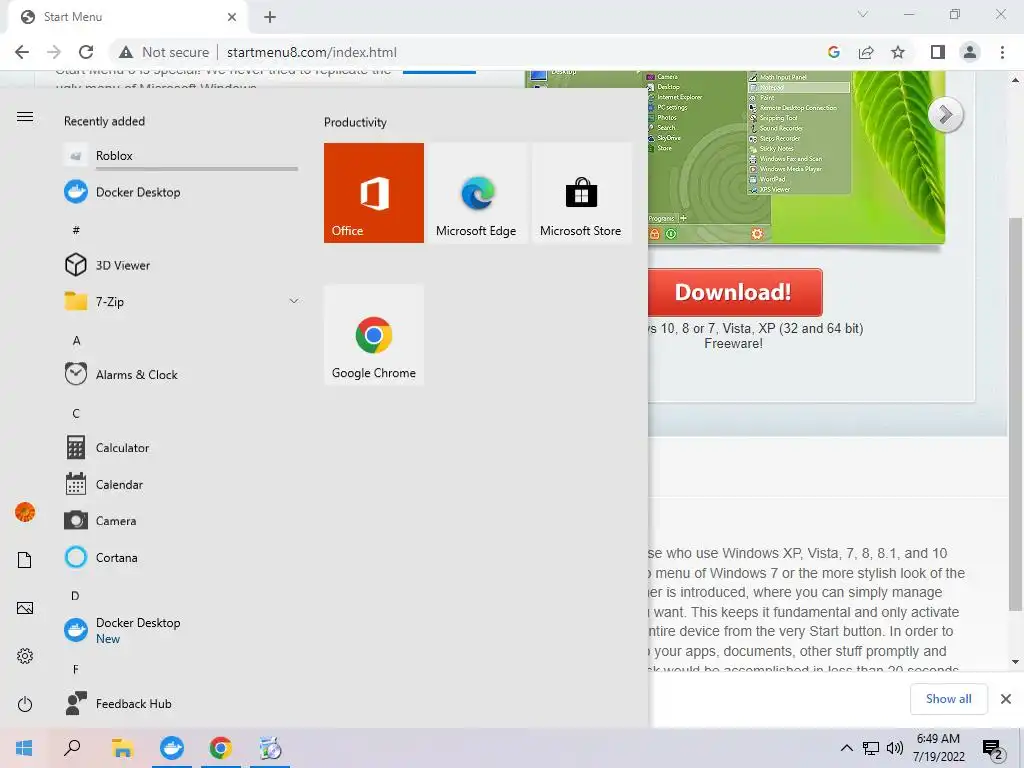Click the F letter group header
1024x768 pixels.
(x=76, y=669)
